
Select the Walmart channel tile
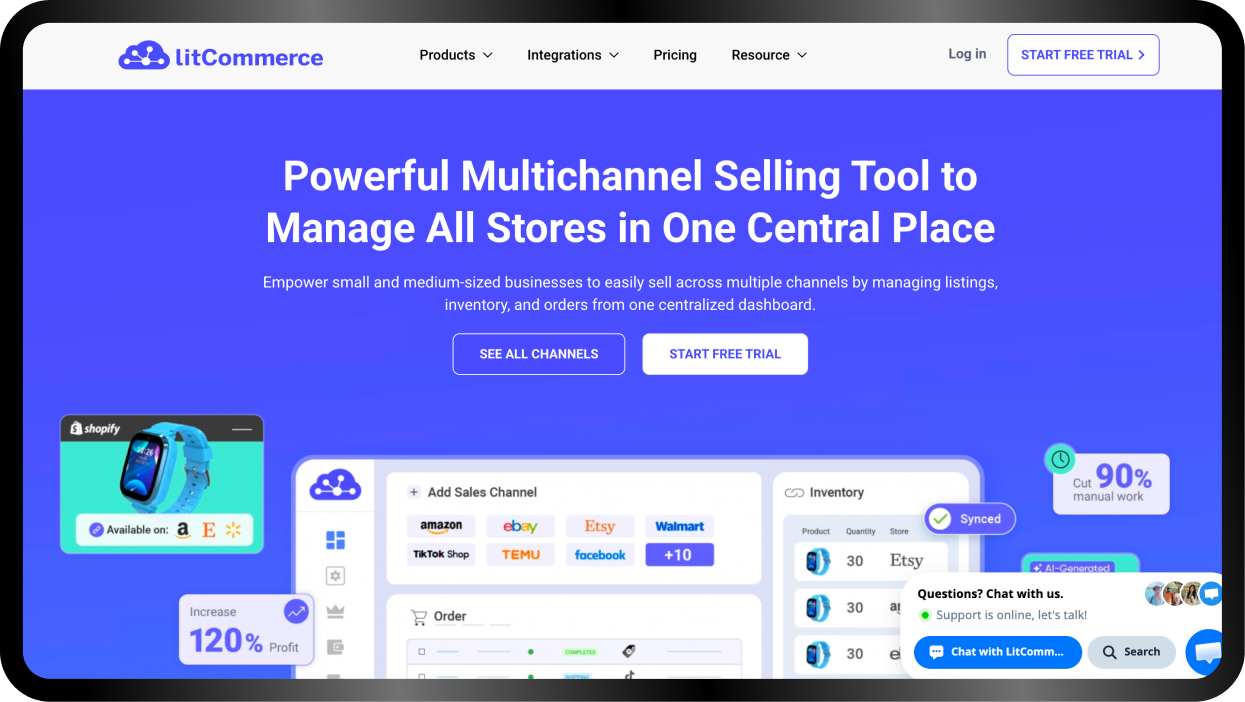[680, 526]
